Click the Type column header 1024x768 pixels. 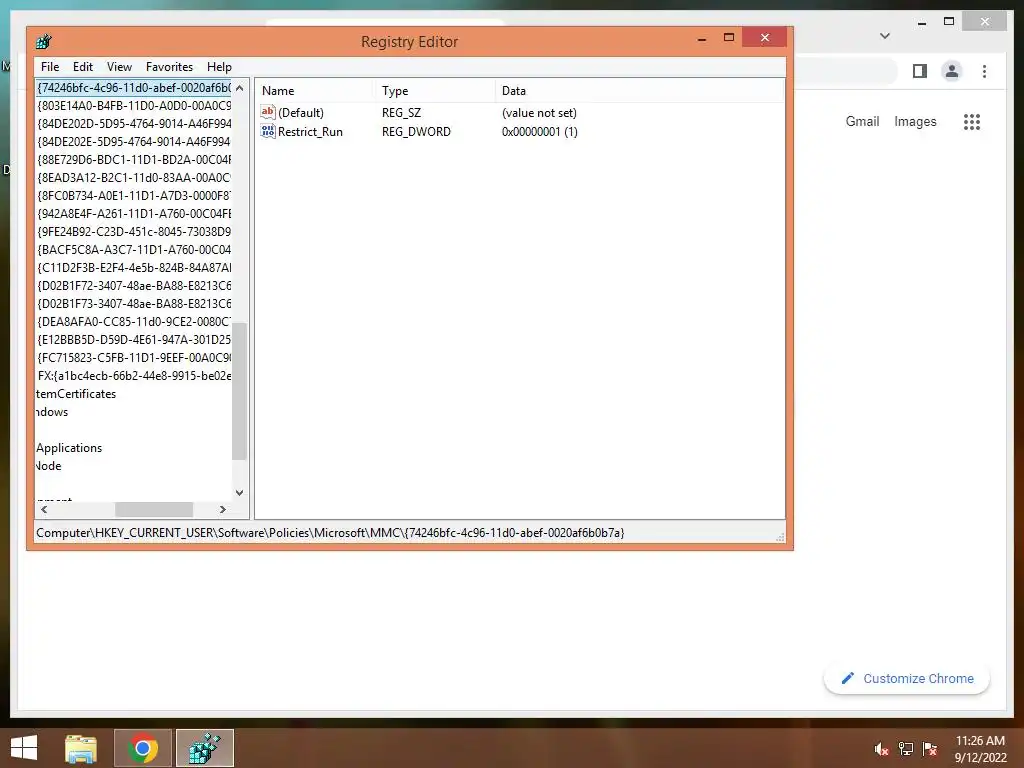click(434, 91)
